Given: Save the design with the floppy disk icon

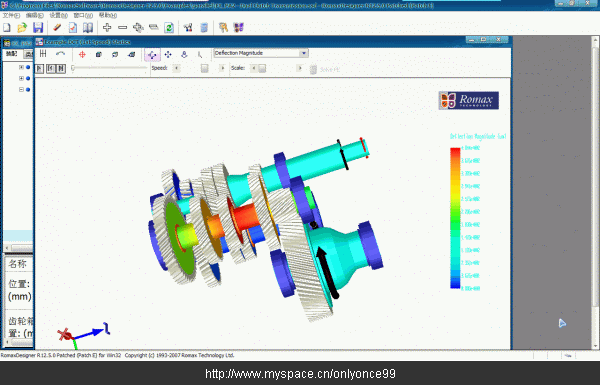Looking at the screenshot, I should point(38,28).
